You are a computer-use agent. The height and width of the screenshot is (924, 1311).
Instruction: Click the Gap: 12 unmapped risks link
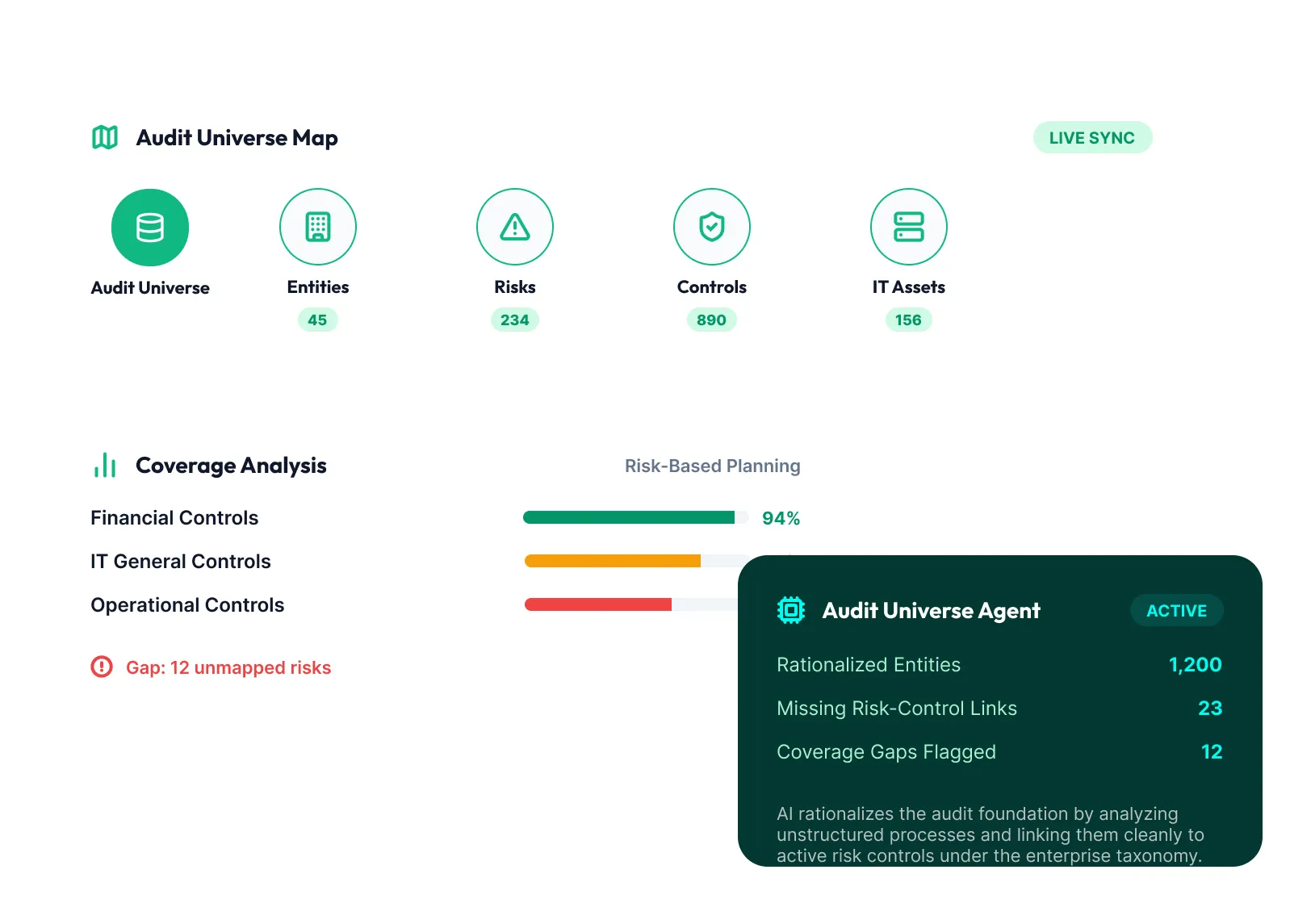pyautogui.click(x=228, y=667)
